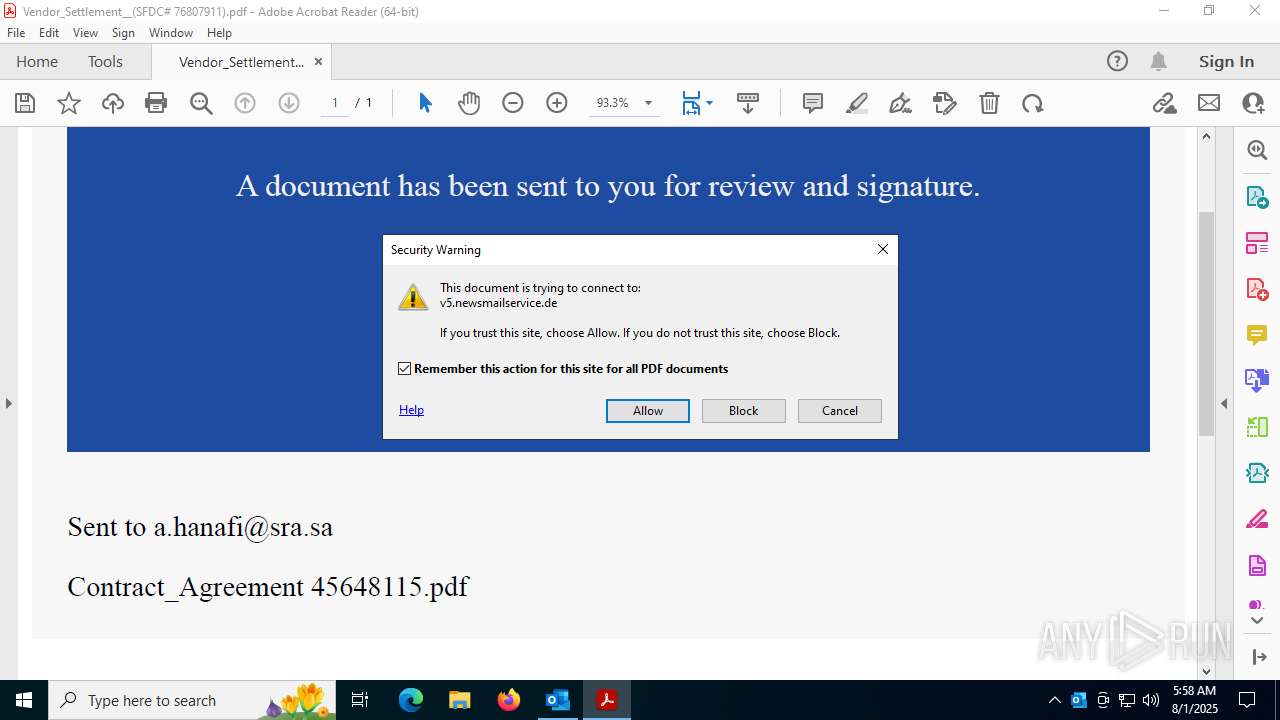Select the Vendor_Settlement document tab
Viewport: 1280px width, 720px height.
point(241,62)
